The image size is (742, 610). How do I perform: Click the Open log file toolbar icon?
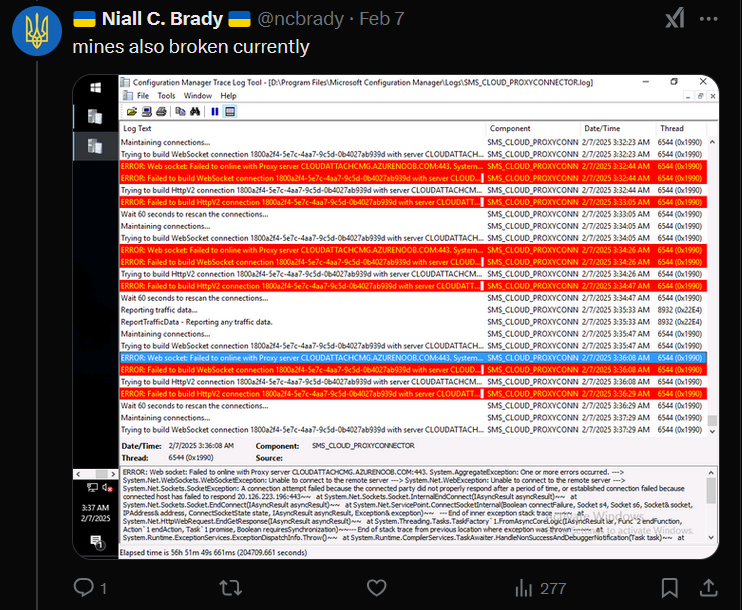point(132,112)
